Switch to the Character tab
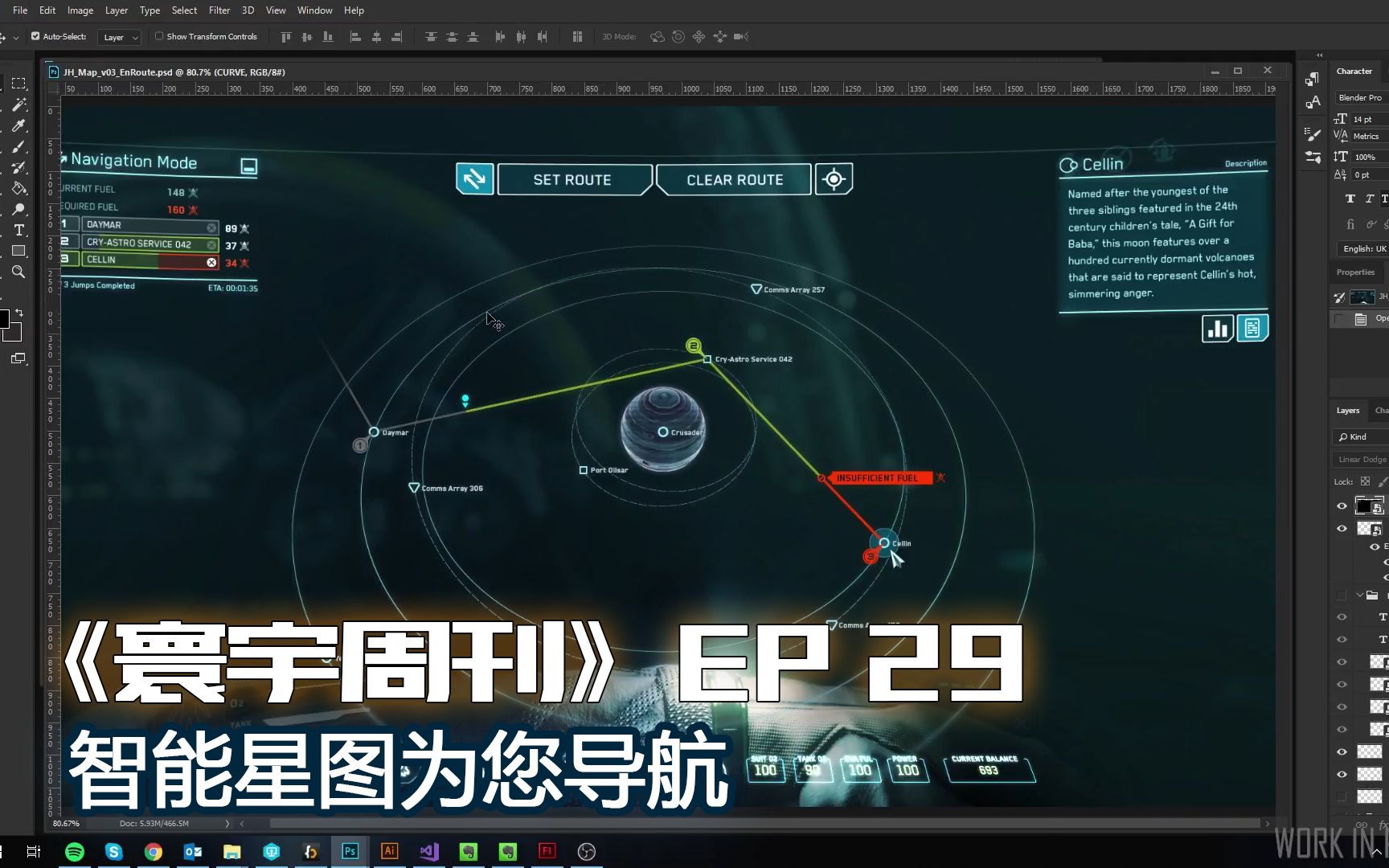 [x=1354, y=71]
